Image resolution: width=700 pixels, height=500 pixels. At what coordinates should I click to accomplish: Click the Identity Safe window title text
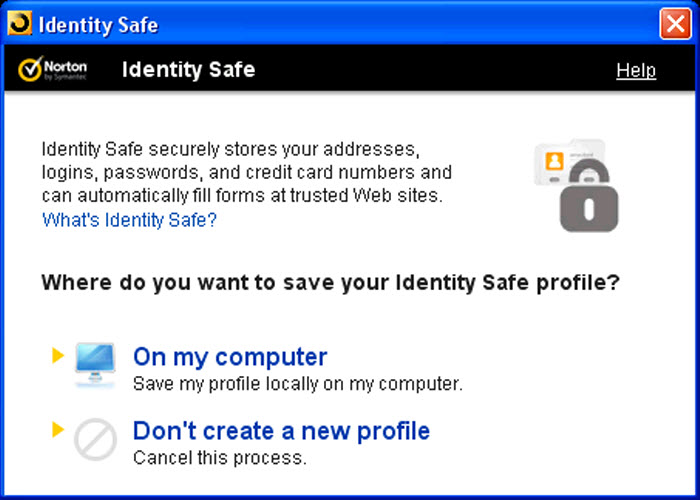pos(98,25)
